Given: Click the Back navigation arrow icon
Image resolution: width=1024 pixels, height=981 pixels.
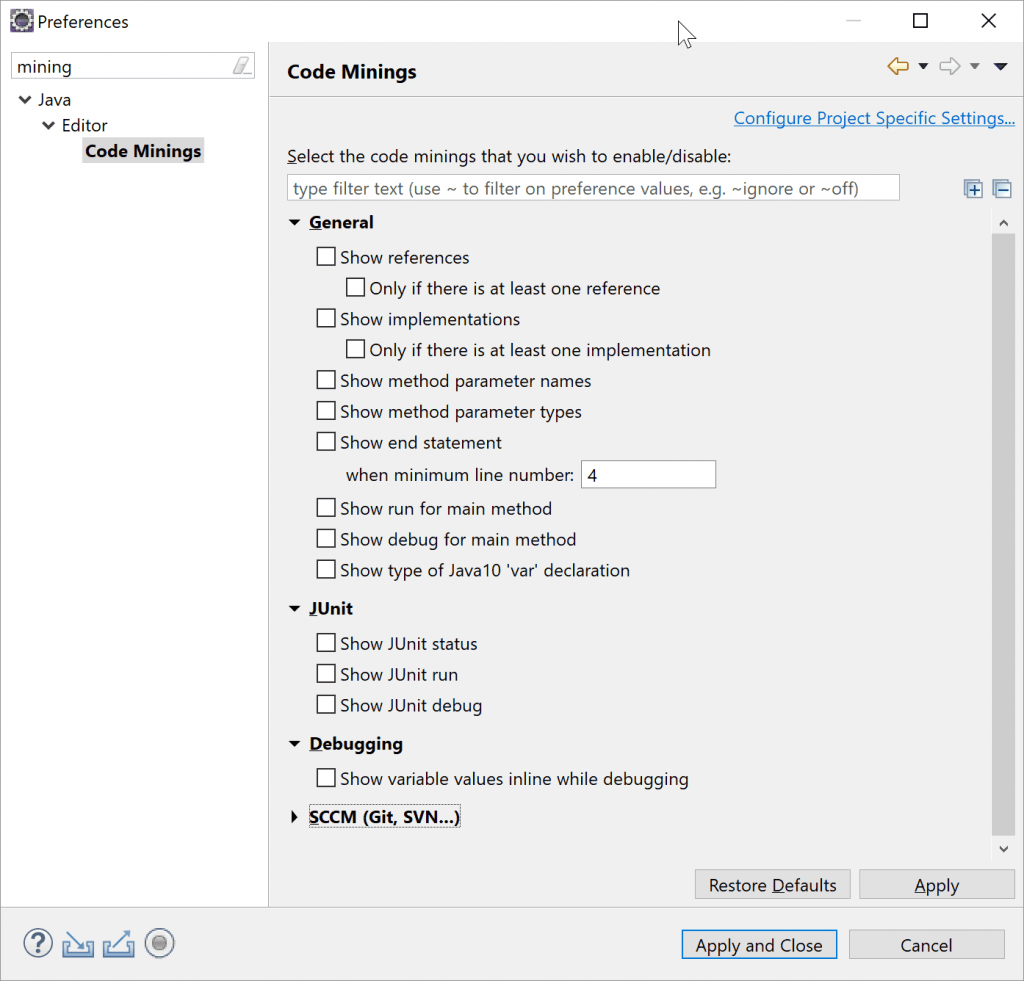Looking at the screenshot, I should tap(898, 66).
